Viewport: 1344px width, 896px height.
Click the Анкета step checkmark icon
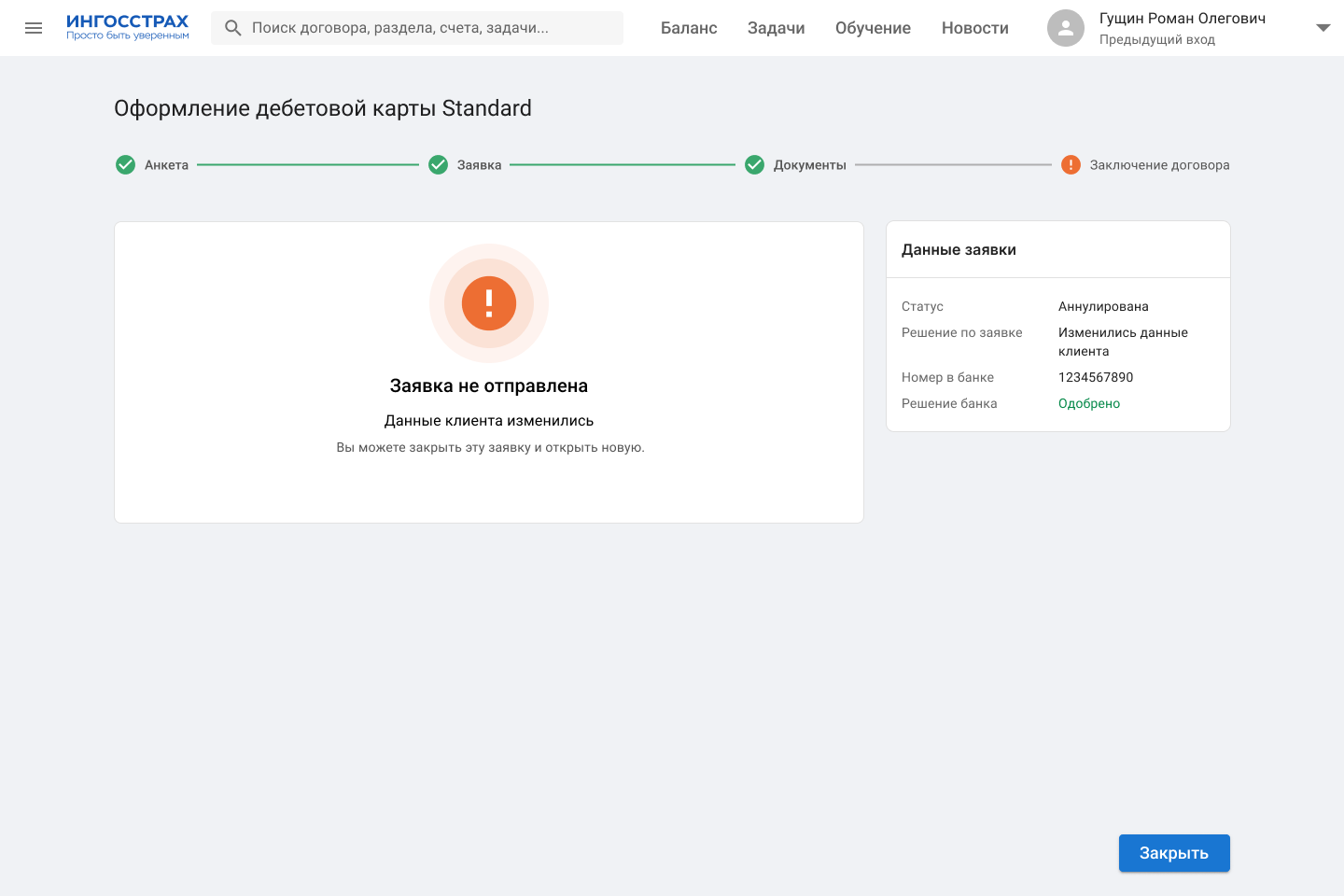point(125,165)
